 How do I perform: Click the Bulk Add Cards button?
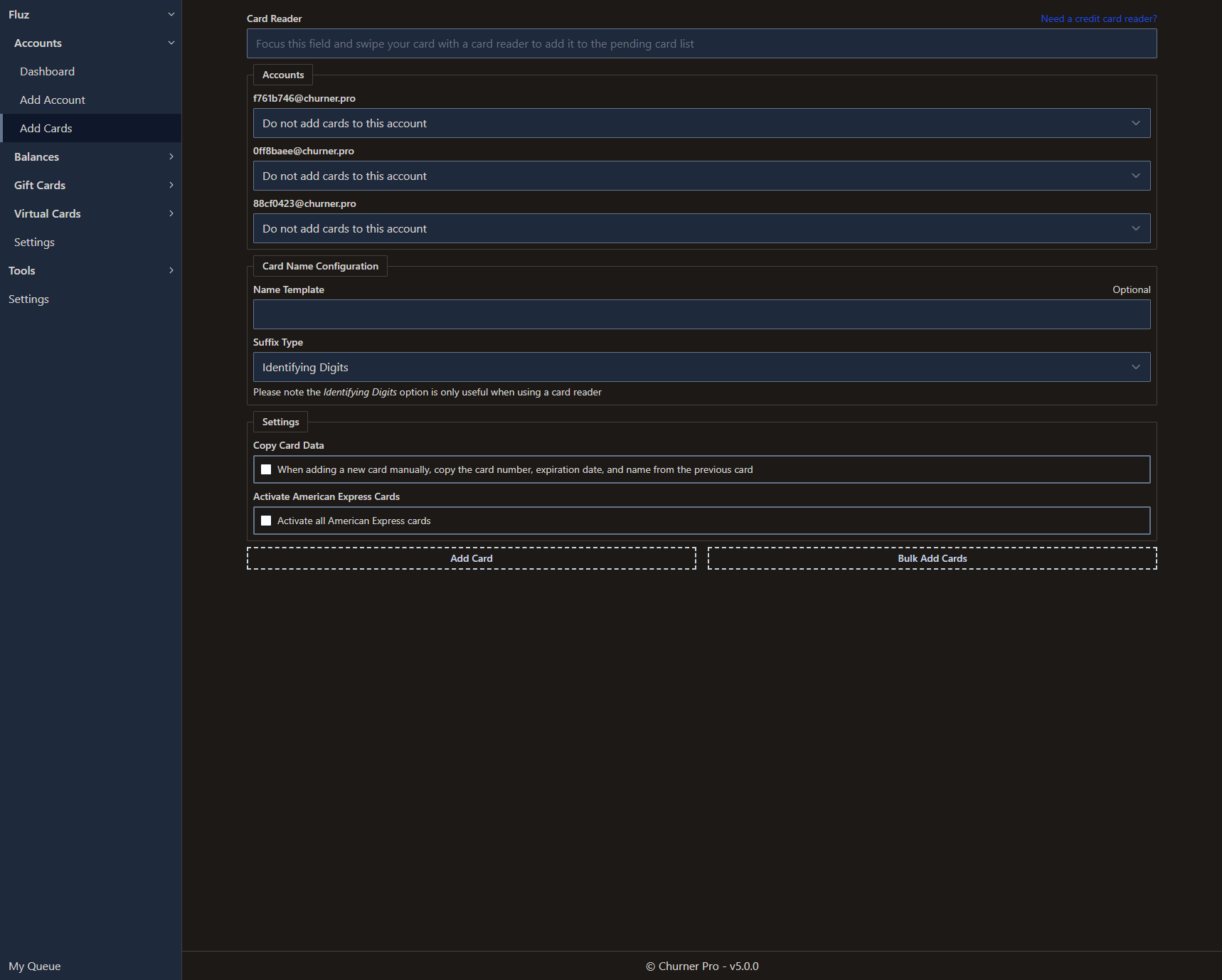pyautogui.click(x=932, y=558)
